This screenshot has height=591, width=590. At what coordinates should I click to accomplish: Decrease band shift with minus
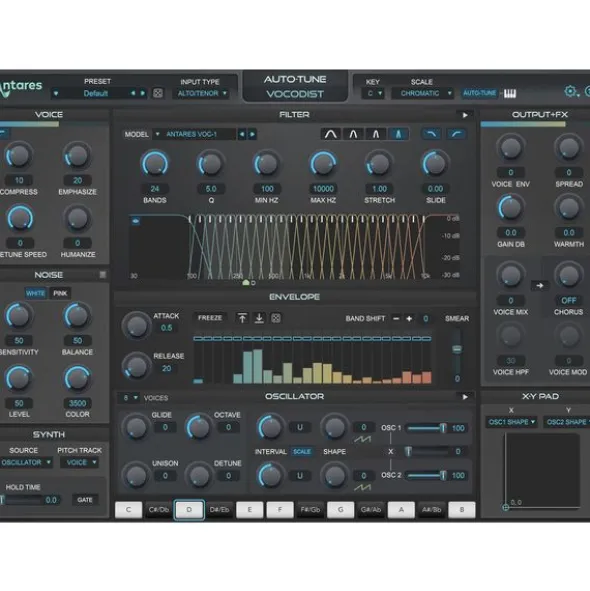point(396,319)
